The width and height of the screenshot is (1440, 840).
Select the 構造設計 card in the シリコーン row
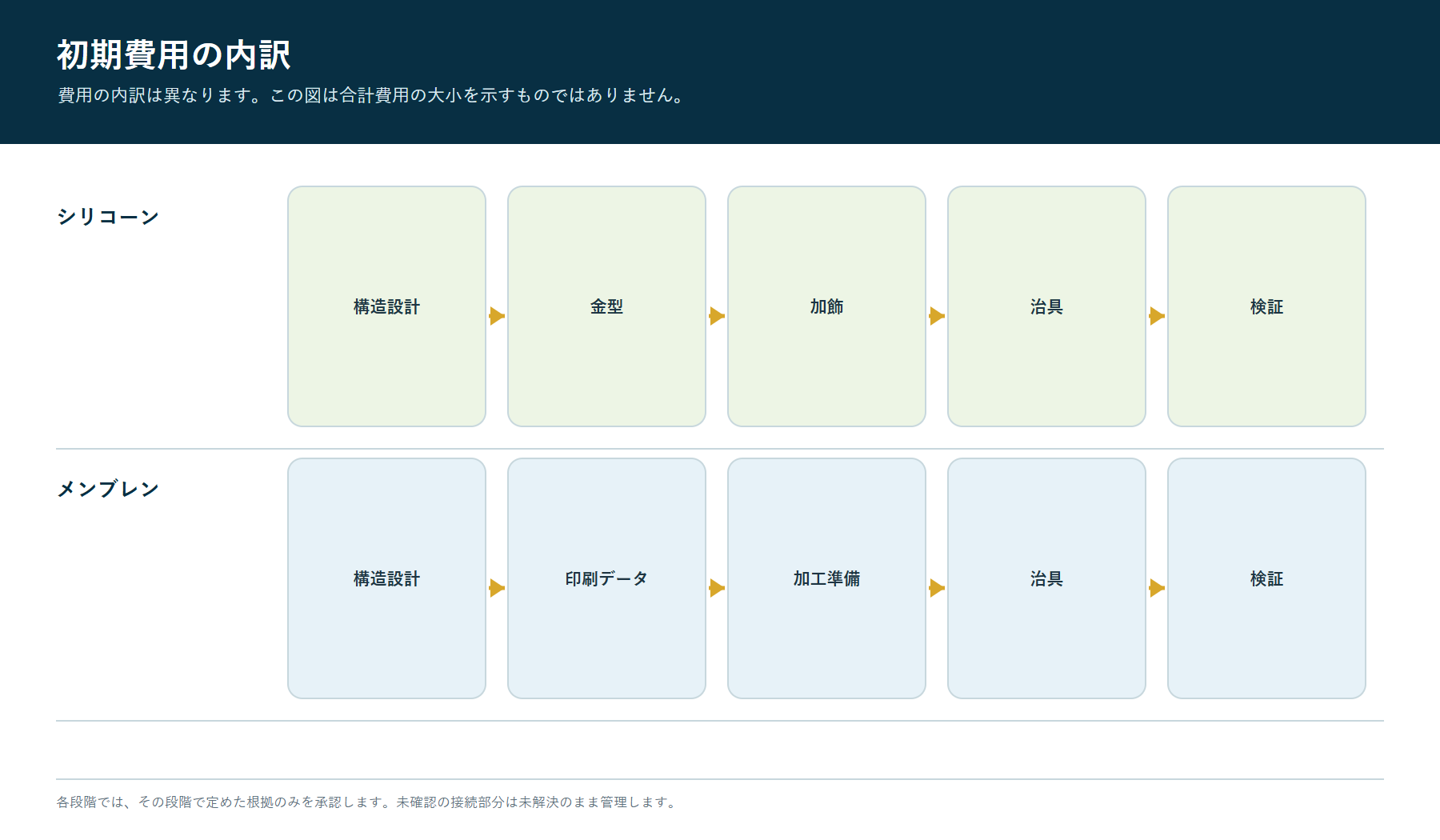pos(387,306)
